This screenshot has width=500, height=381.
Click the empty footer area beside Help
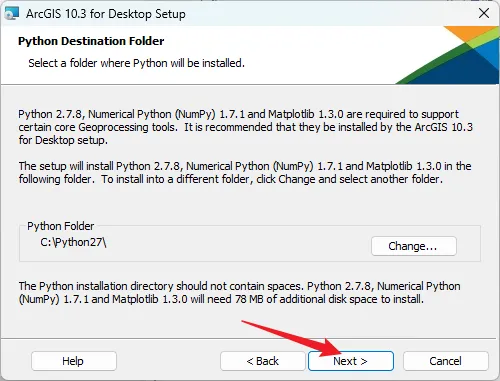(x=168, y=361)
